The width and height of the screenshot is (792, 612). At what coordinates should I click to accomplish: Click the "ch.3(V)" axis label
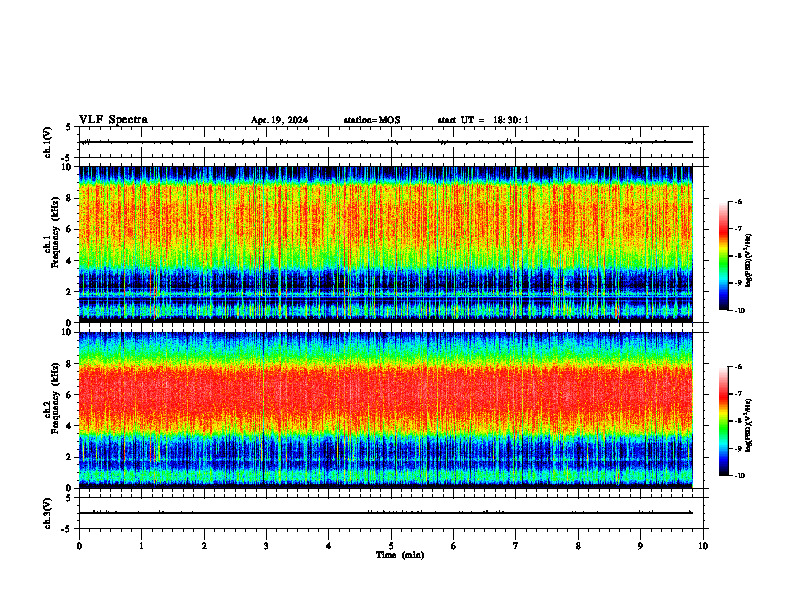[x=47, y=513]
